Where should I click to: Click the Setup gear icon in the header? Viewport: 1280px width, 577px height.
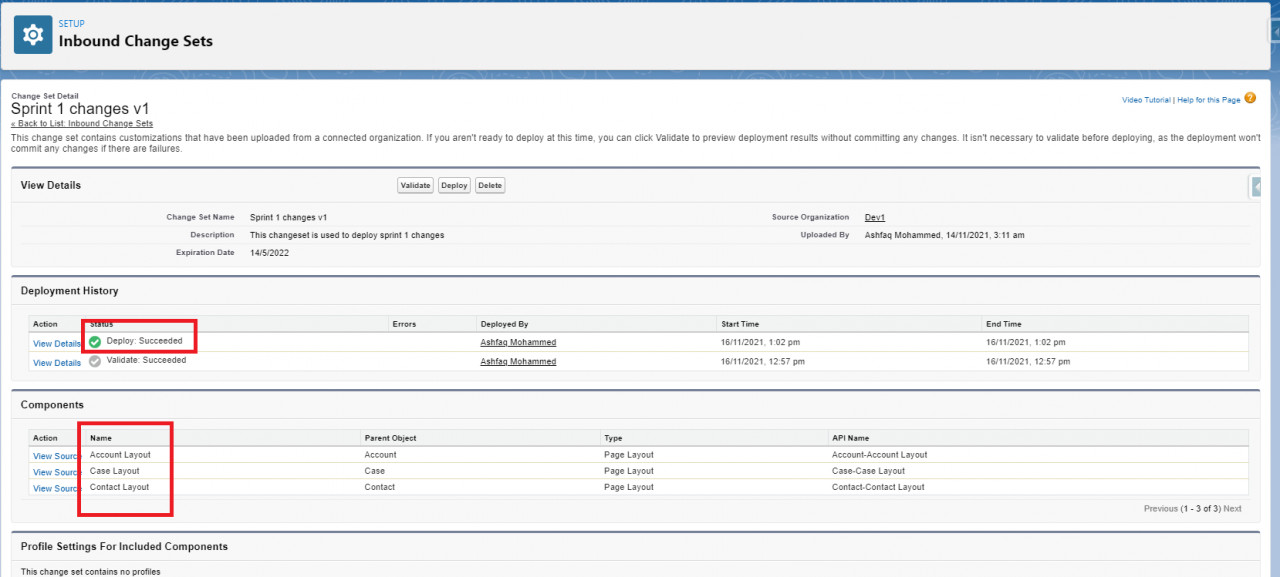point(32,34)
